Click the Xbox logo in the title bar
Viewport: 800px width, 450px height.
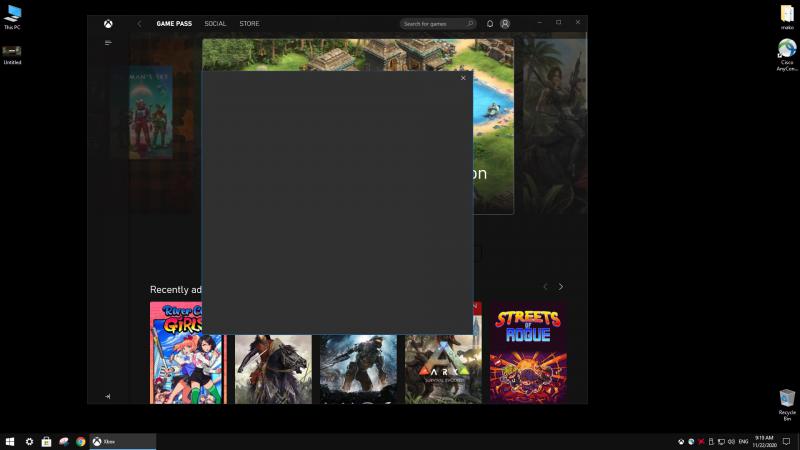pos(108,23)
